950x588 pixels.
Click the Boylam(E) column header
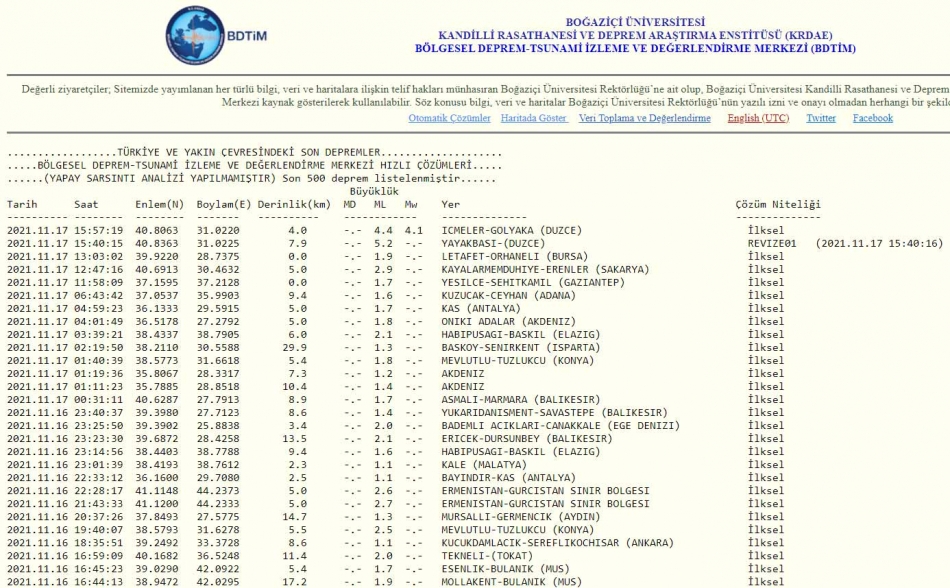(x=224, y=205)
